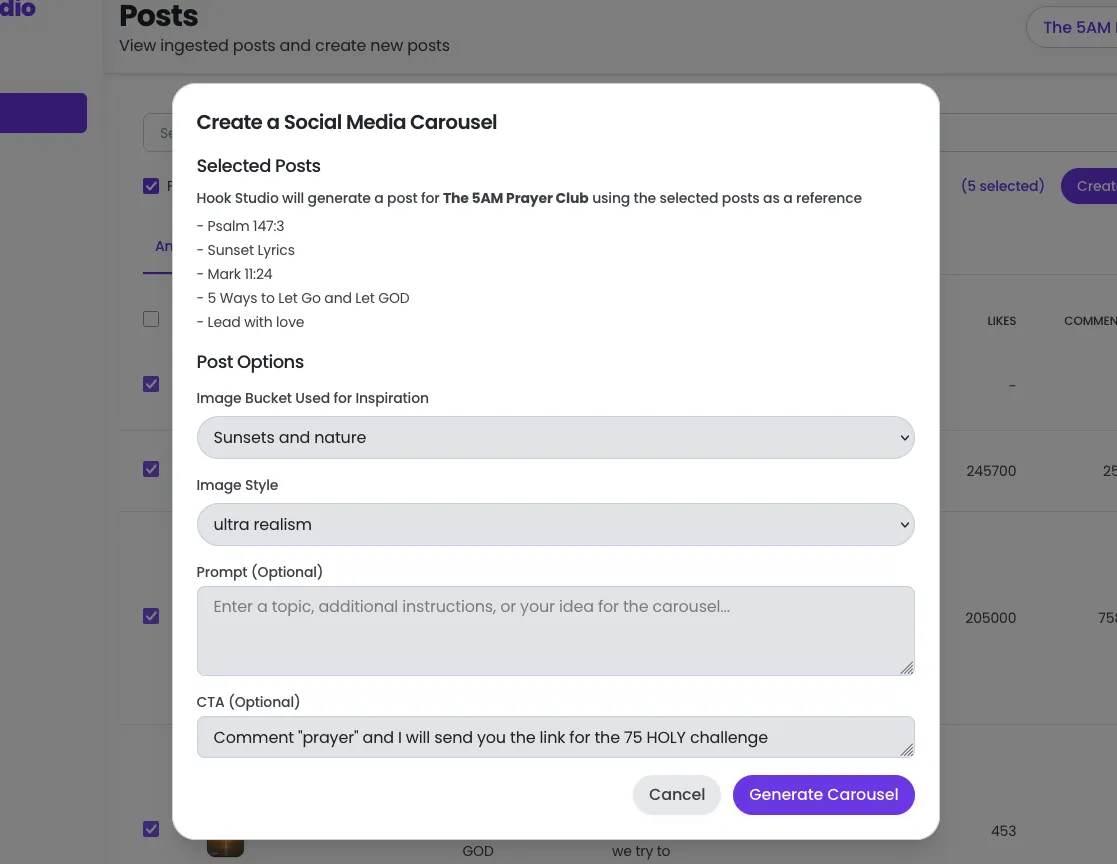Click the post thumbnail in the bottom row

[225, 846]
